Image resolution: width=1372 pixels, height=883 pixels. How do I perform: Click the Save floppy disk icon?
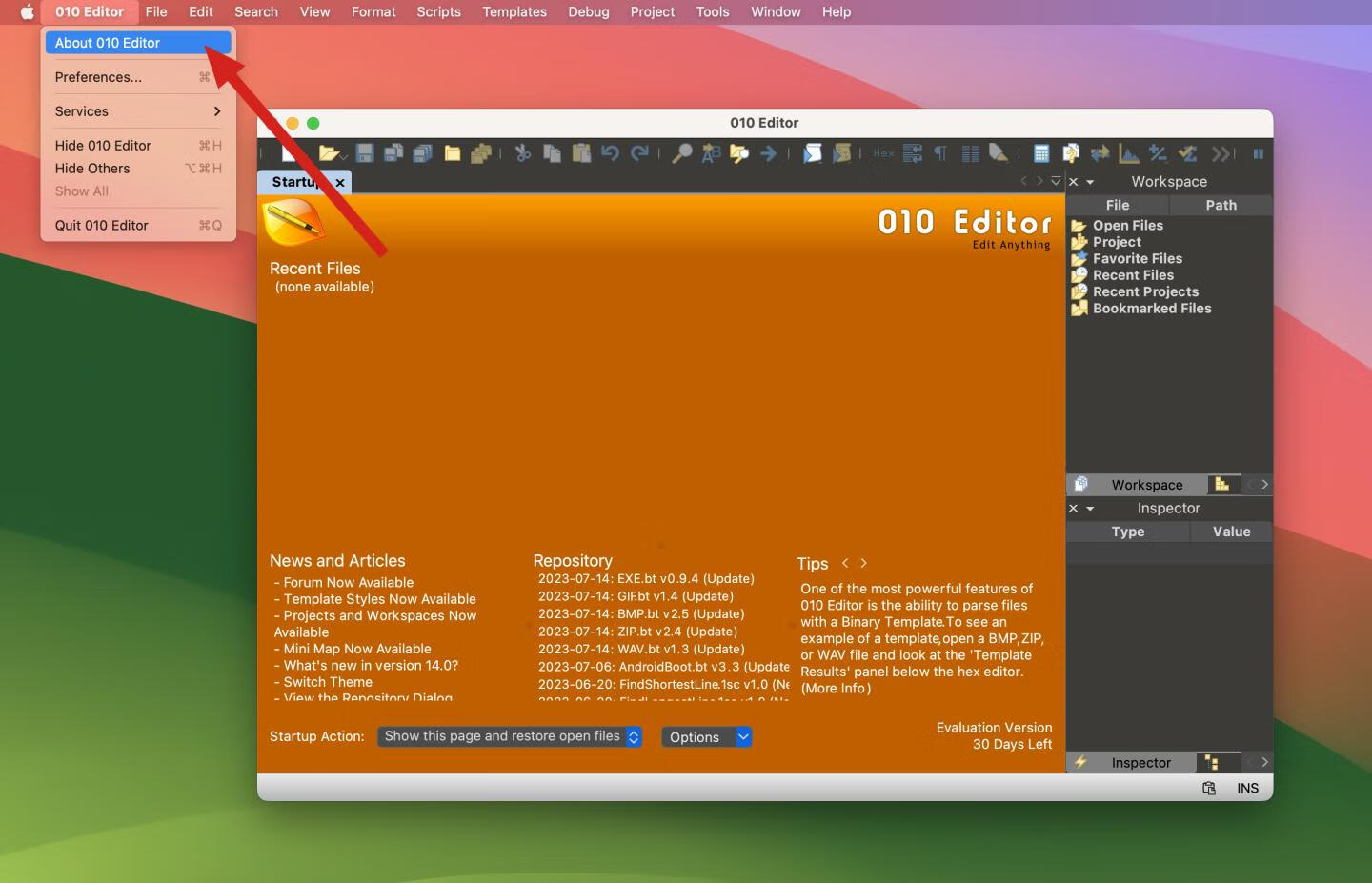tap(364, 153)
